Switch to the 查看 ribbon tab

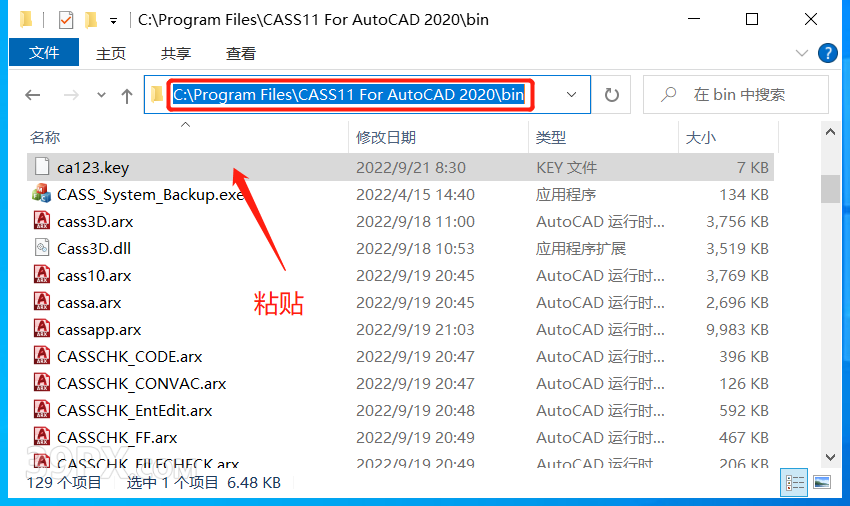coord(241,53)
